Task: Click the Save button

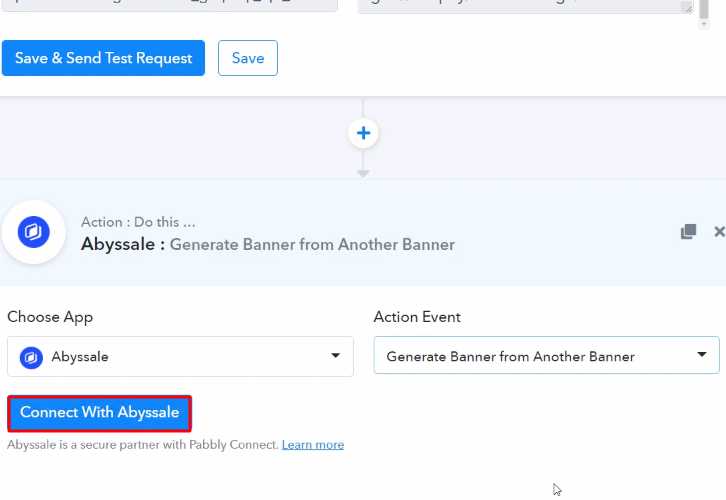Action: pyautogui.click(x=248, y=58)
